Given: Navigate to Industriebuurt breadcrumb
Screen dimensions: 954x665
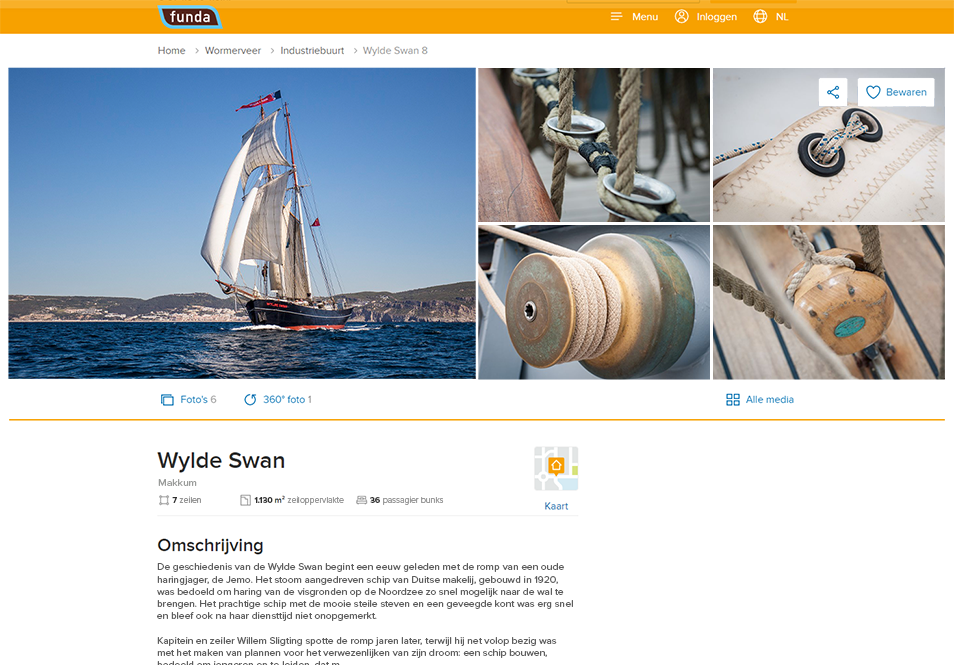Looking at the screenshot, I should coord(312,50).
